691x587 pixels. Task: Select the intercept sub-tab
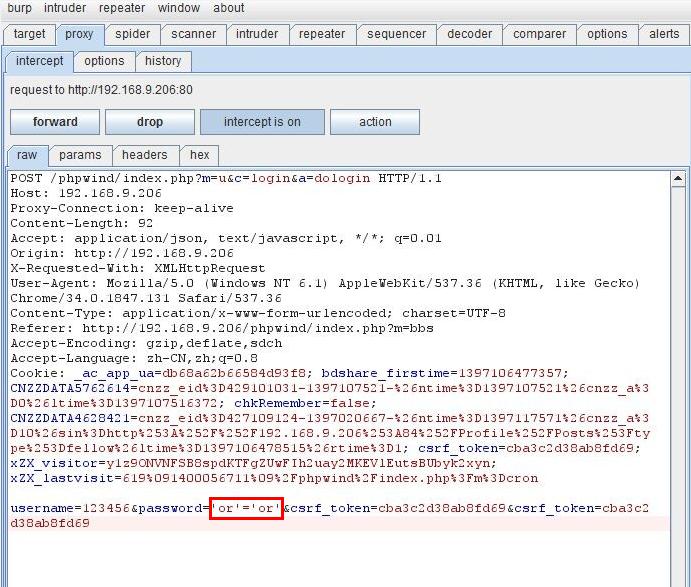tap(40, 61)
